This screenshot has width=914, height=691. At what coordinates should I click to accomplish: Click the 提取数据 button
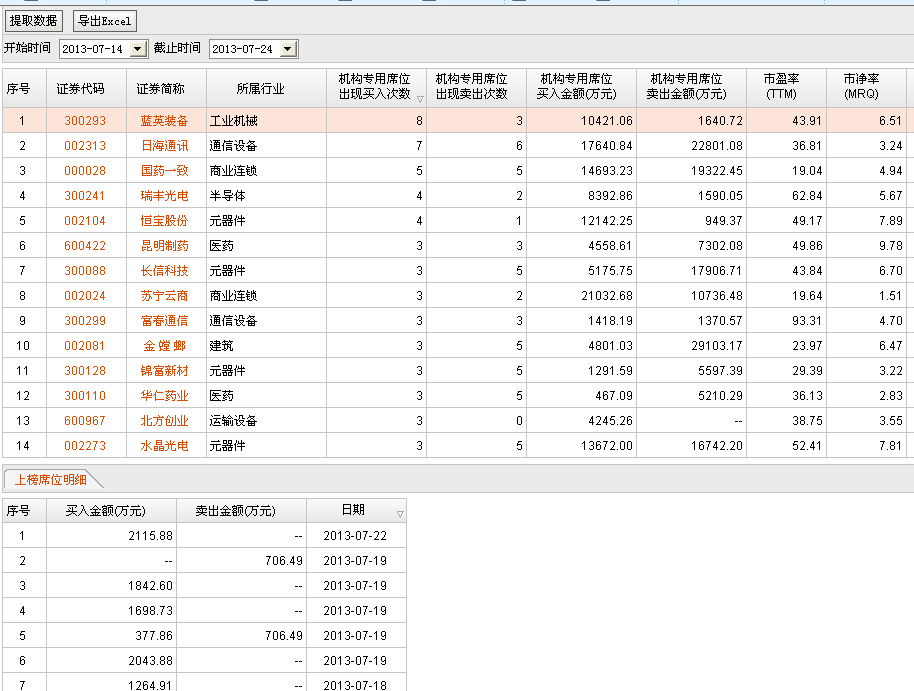click(x=35, y=21)
